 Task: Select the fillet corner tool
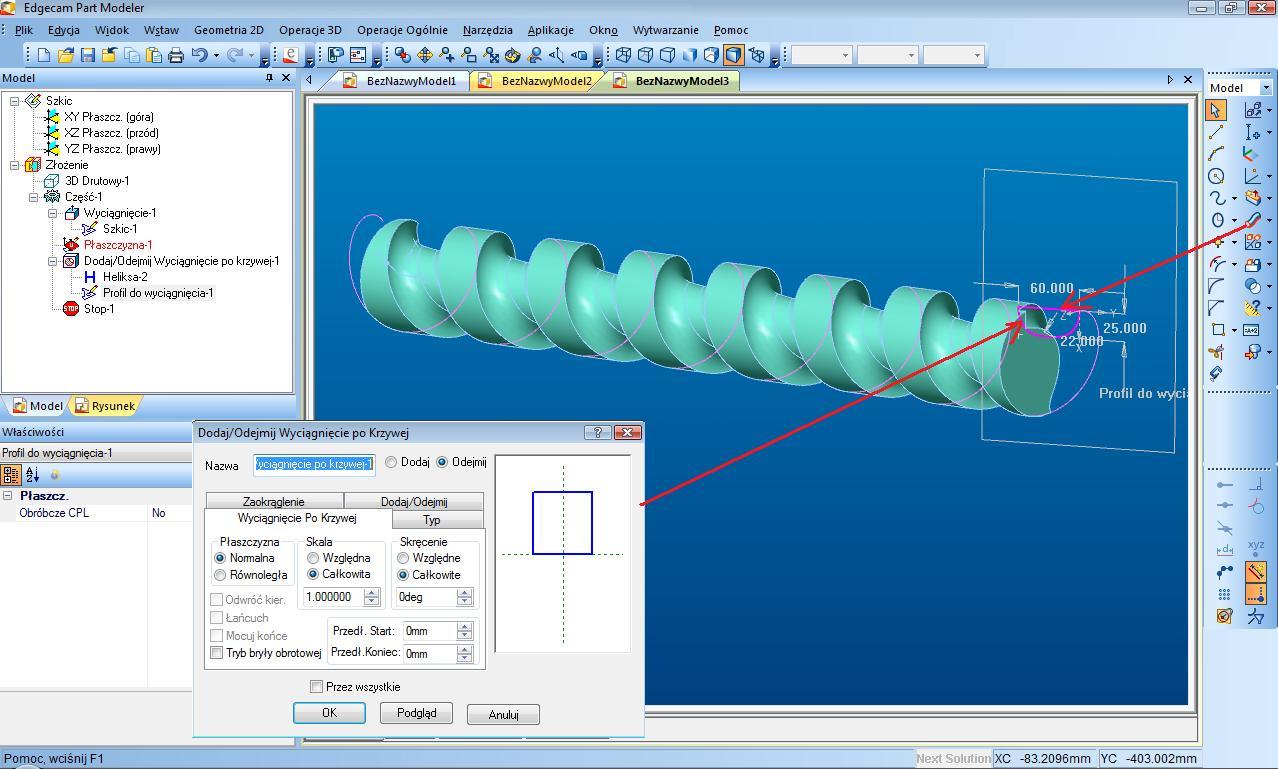(x=1216, y=286)
